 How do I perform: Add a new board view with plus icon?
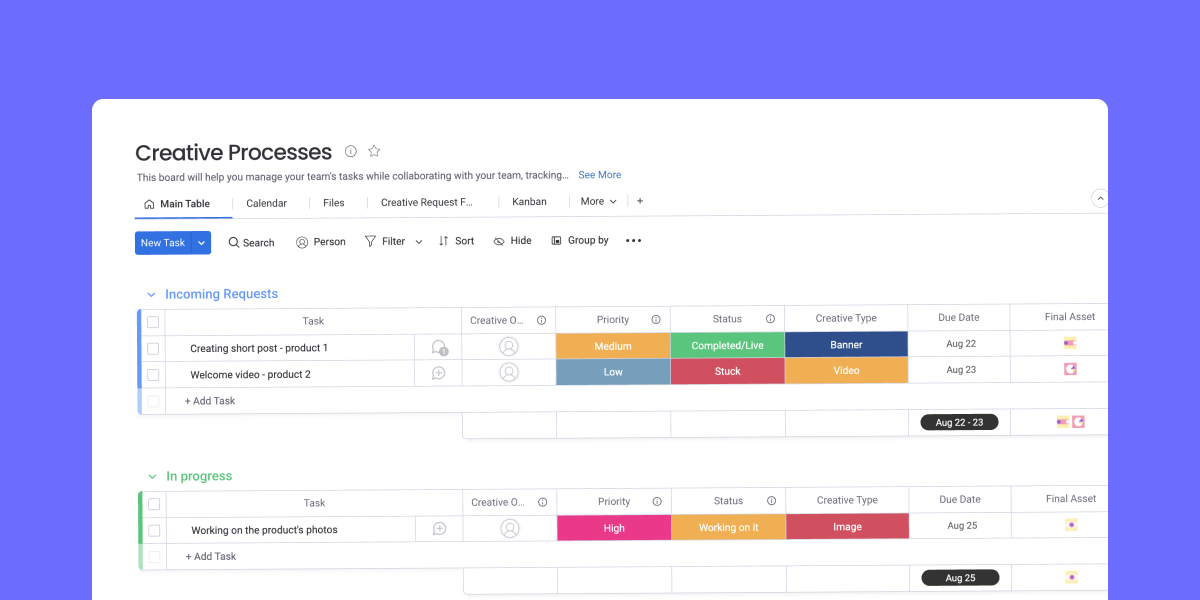(640, 201)
